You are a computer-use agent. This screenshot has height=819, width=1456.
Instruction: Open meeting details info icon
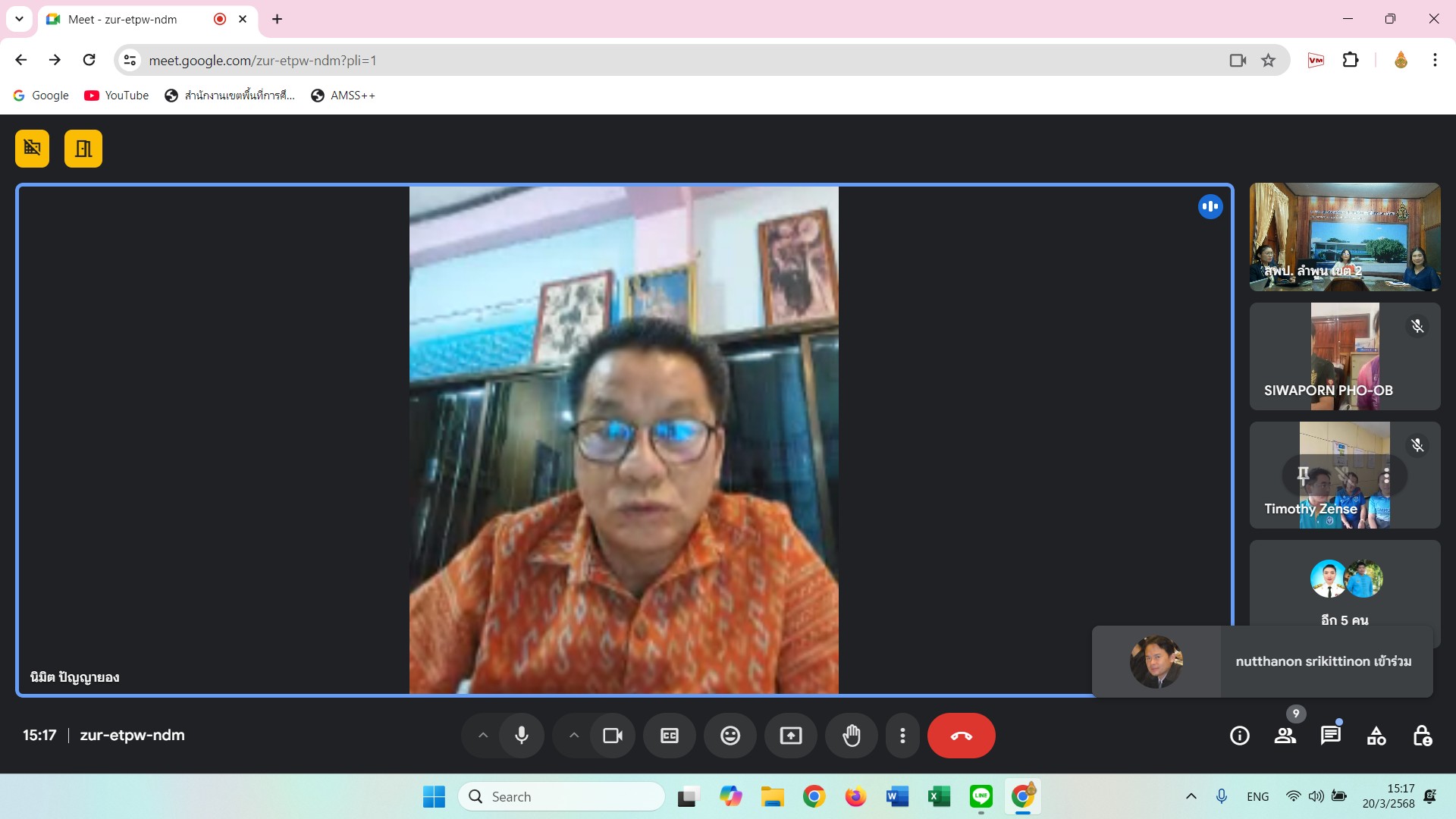[x=1239, y=736]
